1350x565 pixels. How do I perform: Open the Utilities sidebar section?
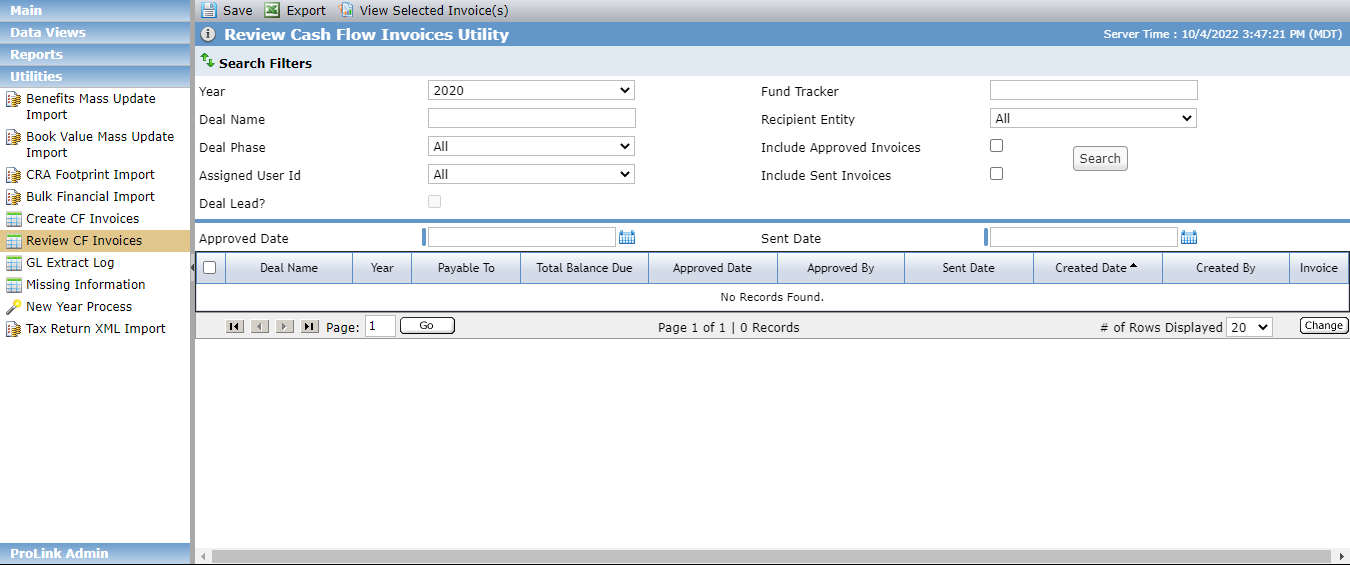(95, 76)
